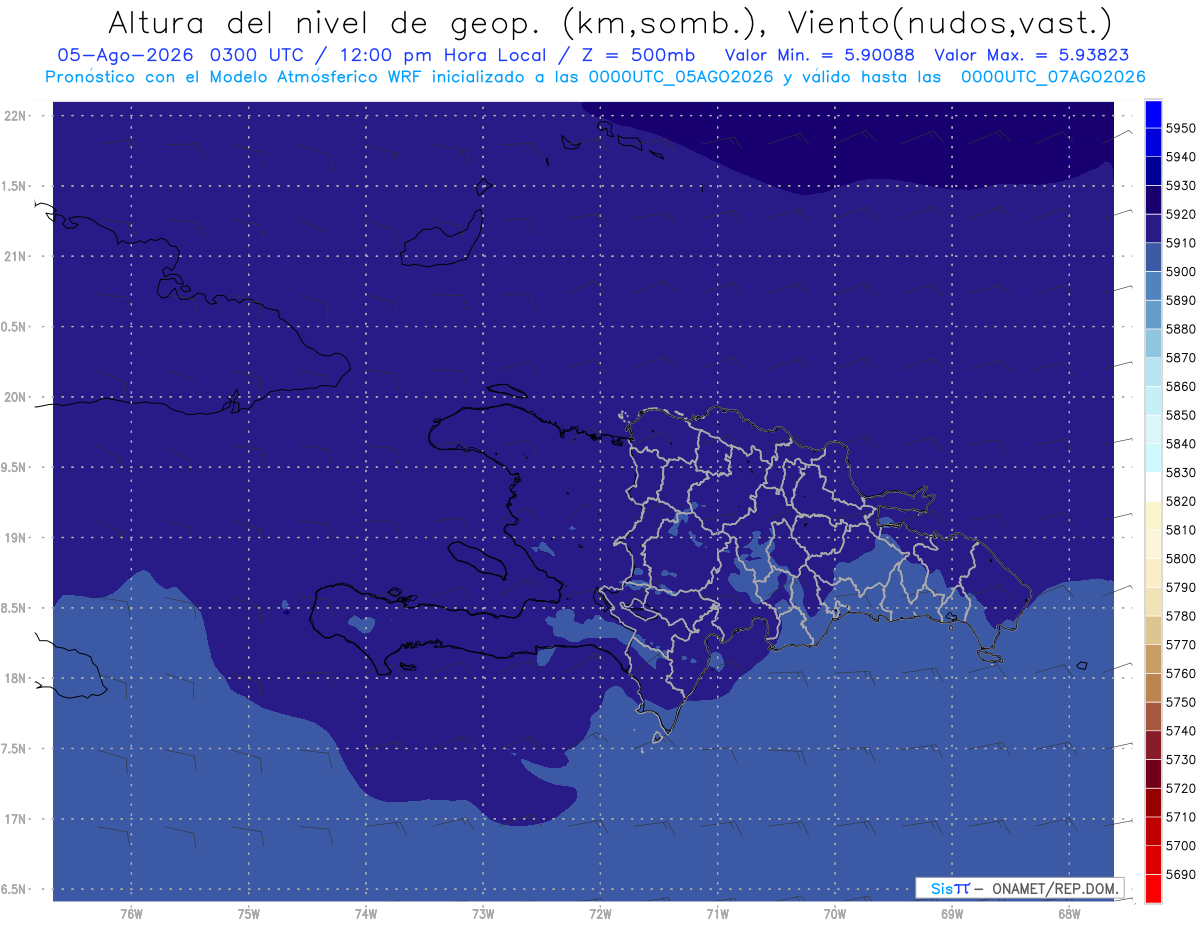Viewport: 1200px width, 927px height.
Task: Click 'Valor Max. = 5.93823' text
Action: tap(1034, 55)
